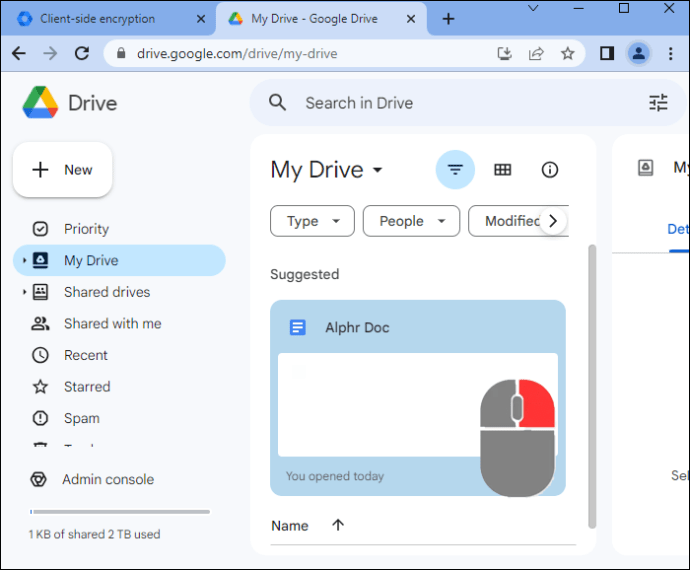
Task: Open Chrome profile avatar
Action: pos(639,54)
